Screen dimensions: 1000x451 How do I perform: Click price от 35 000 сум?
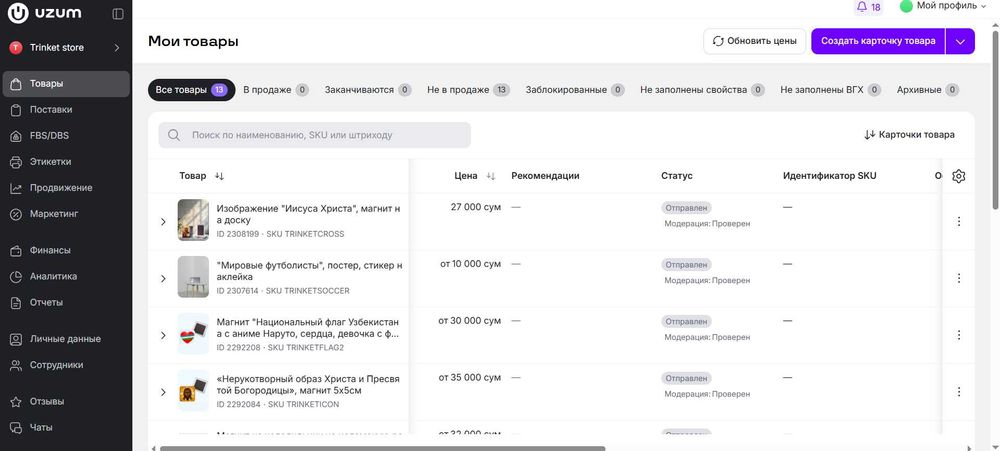(x=470, y=378)
